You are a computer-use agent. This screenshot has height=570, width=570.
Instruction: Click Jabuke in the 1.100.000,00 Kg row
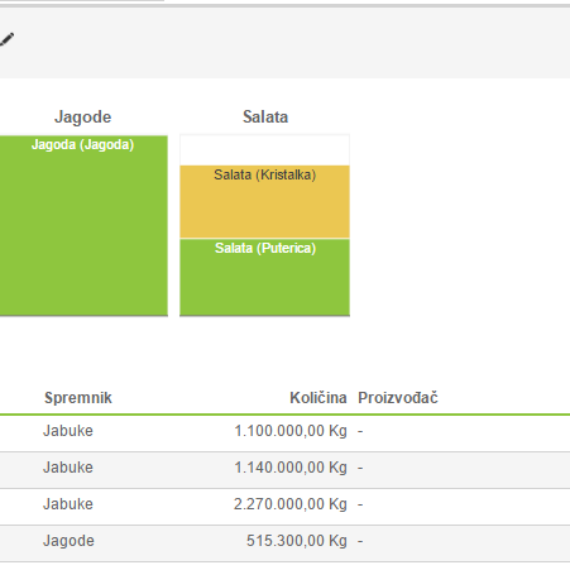pos(68,431)
